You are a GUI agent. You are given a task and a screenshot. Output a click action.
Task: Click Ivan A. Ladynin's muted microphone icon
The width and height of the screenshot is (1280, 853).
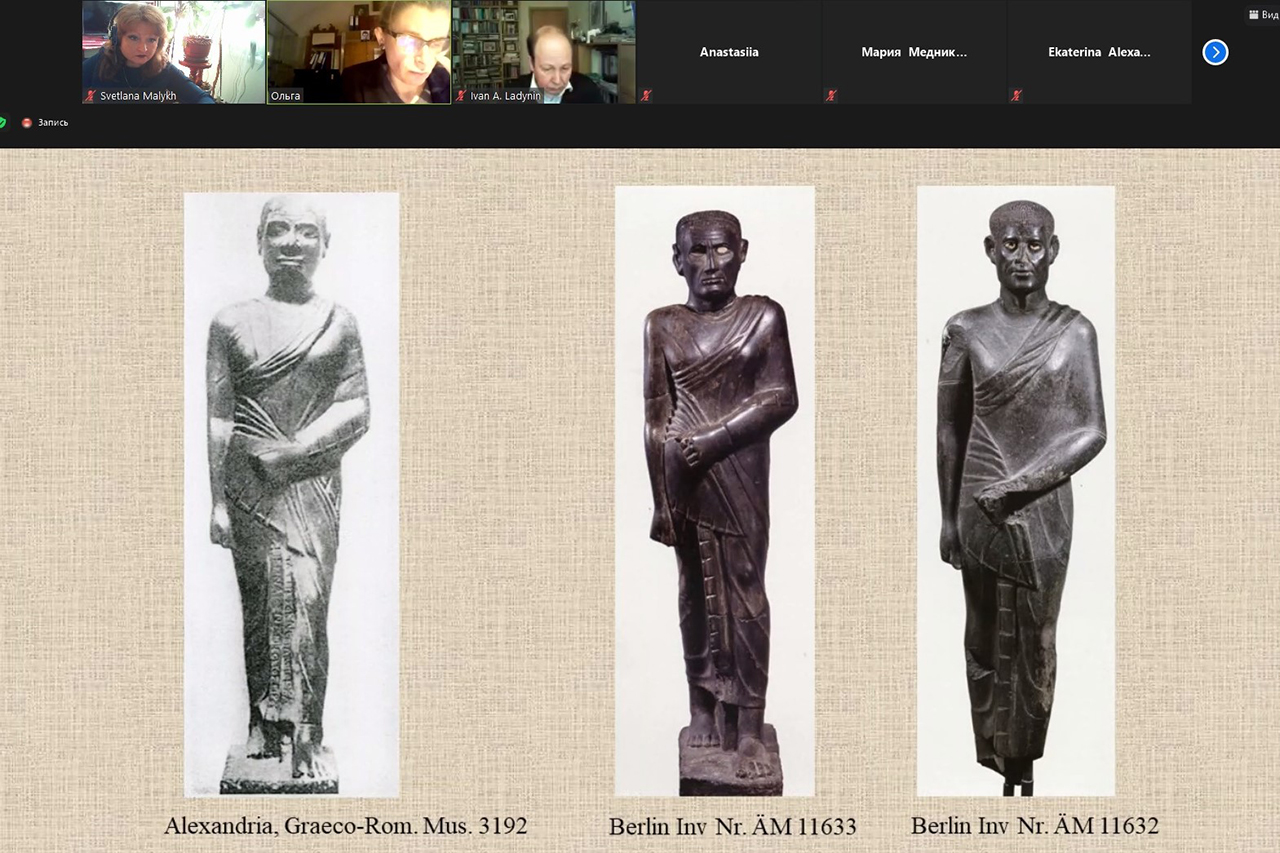point(461,96)
